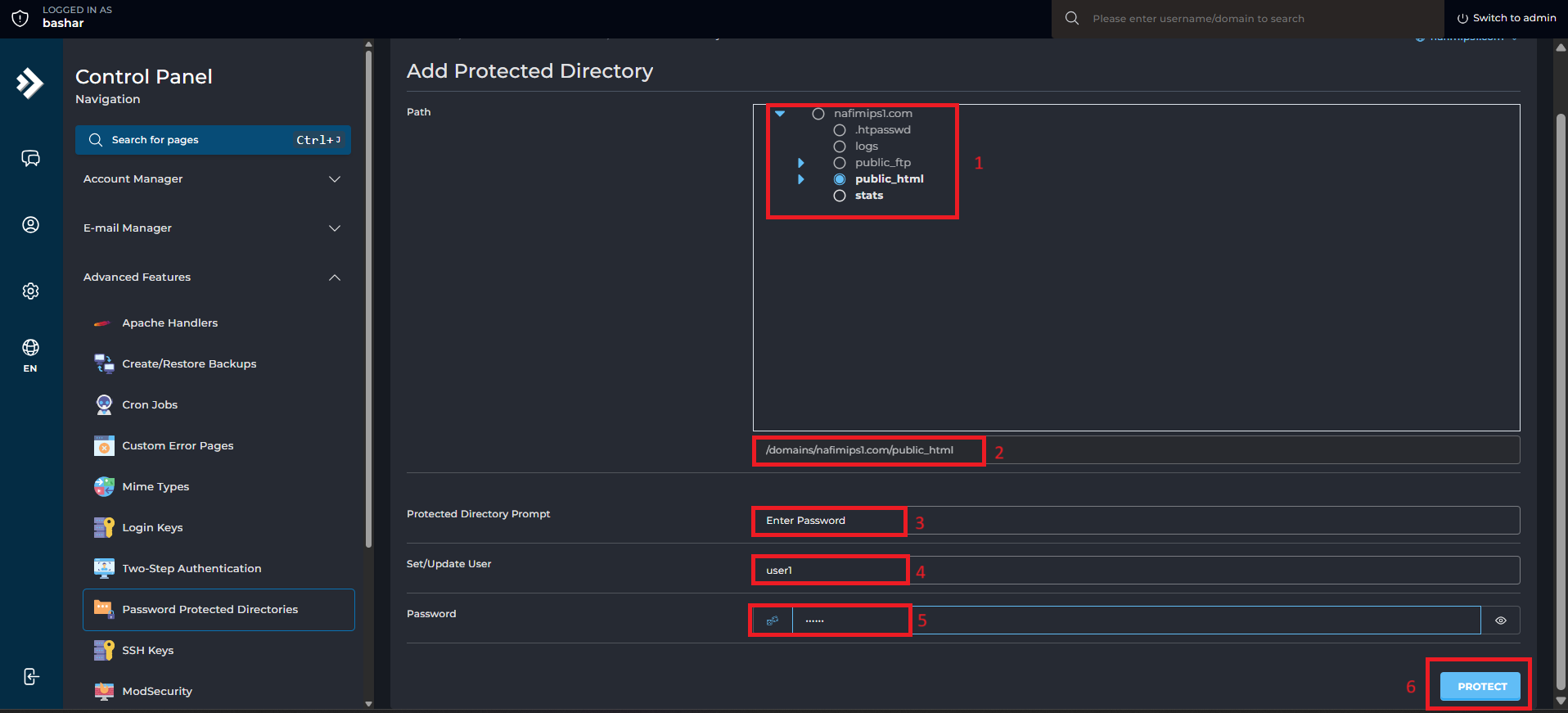Show password with the eye icon

1500,620
